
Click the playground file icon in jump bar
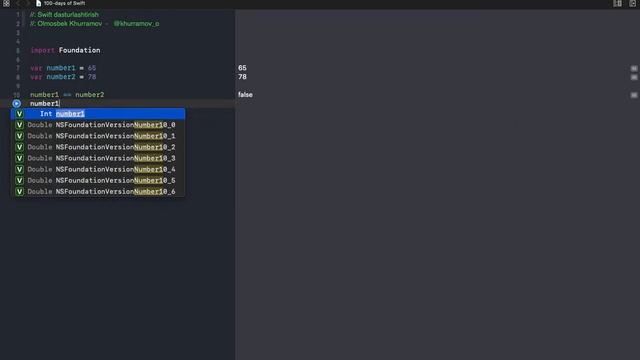point(38,3)
